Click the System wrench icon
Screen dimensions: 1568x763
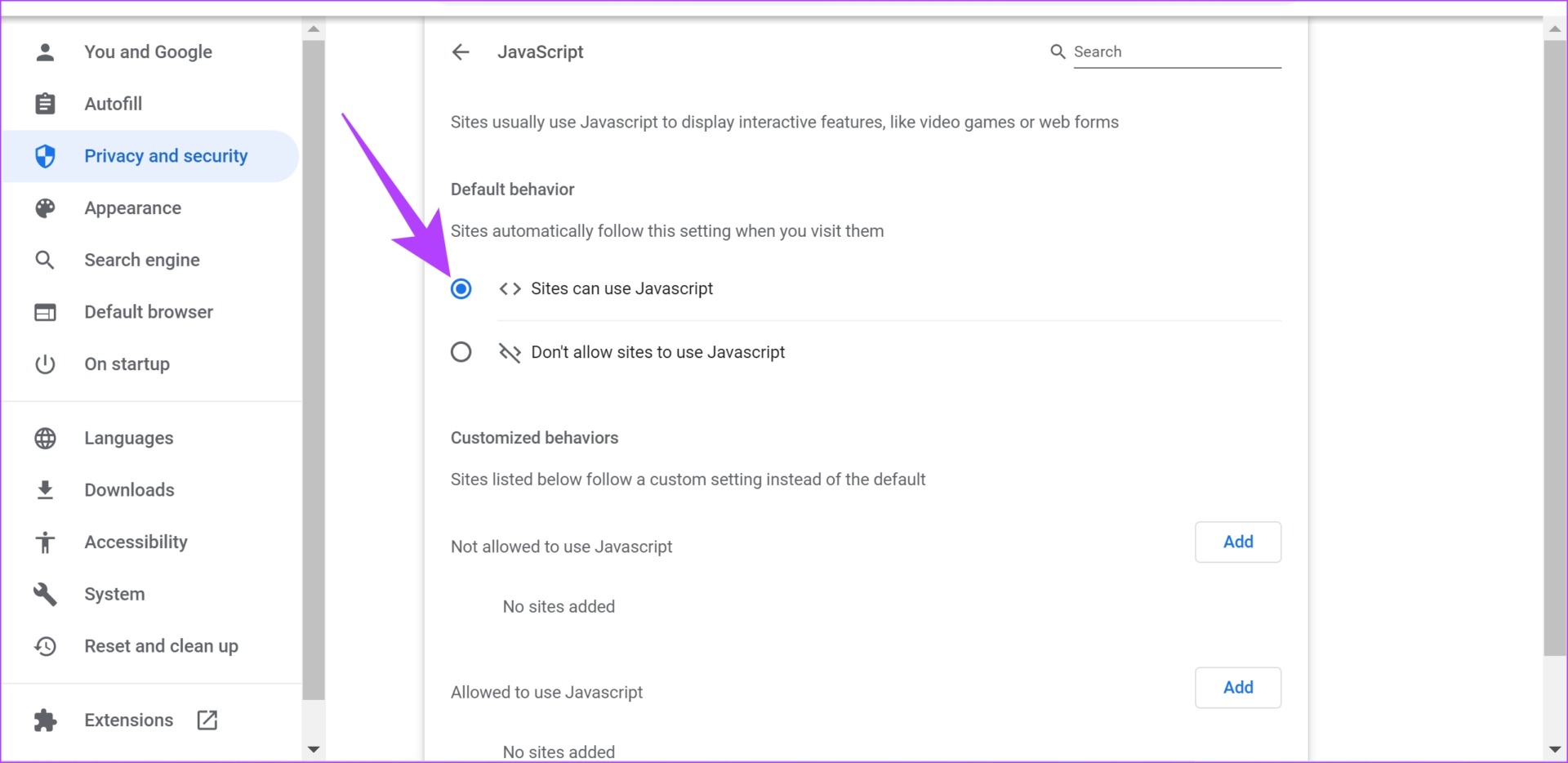(46, 595)
